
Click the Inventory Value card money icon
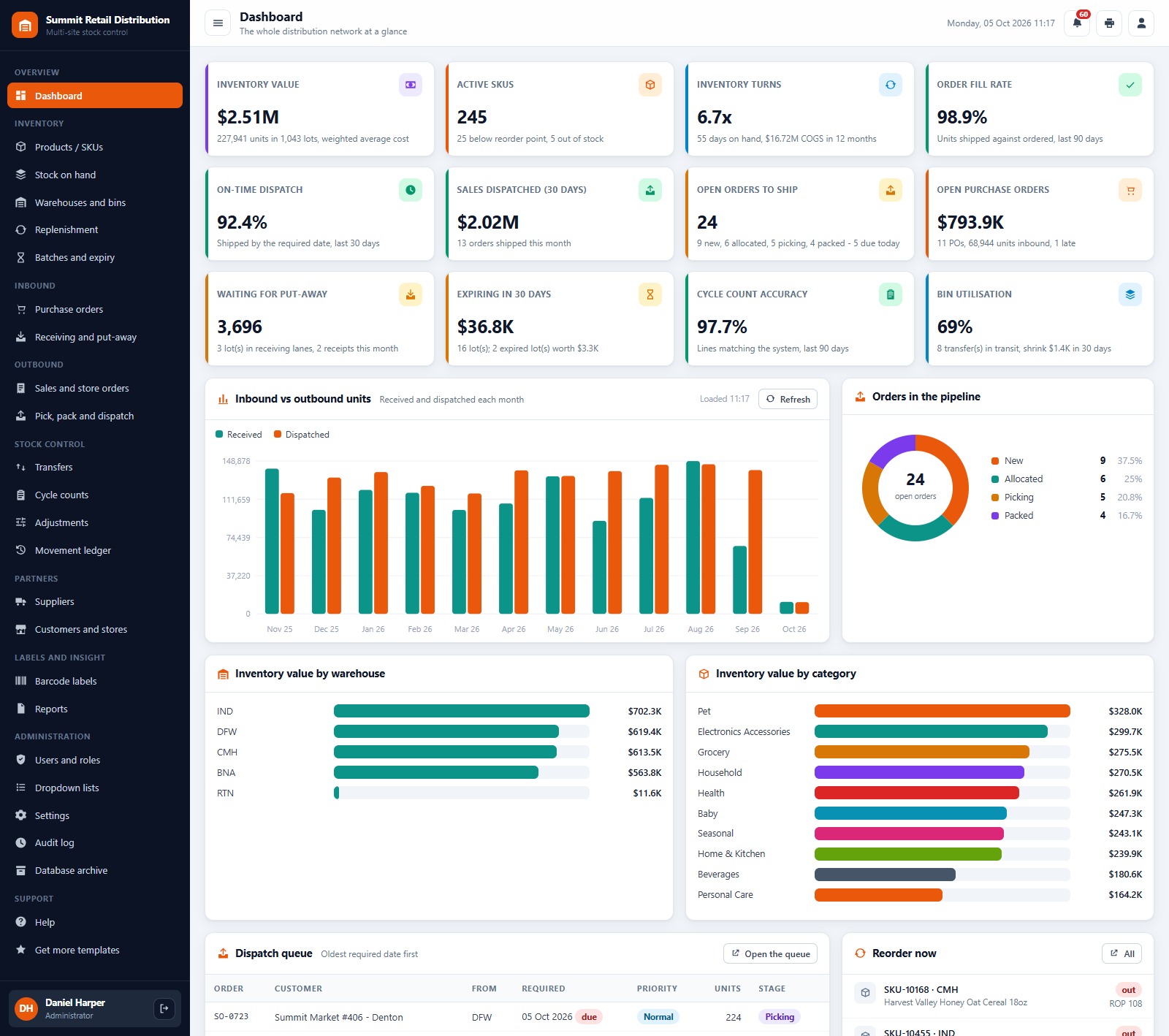(411, 85)
